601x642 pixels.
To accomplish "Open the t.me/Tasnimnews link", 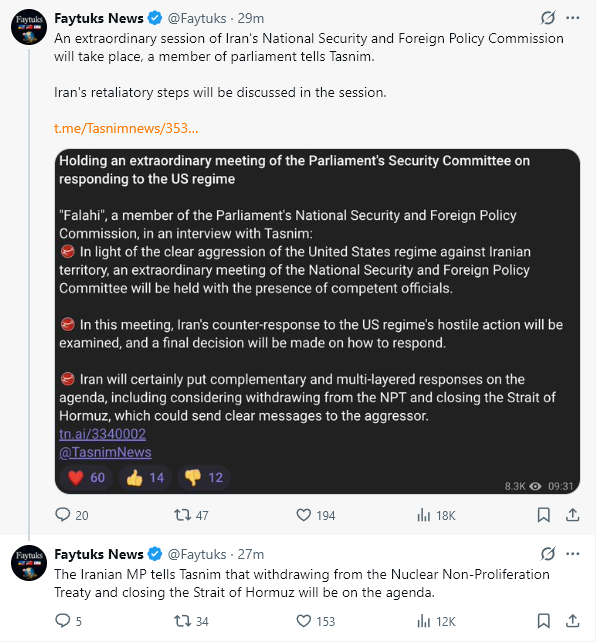I will [126, 129].
